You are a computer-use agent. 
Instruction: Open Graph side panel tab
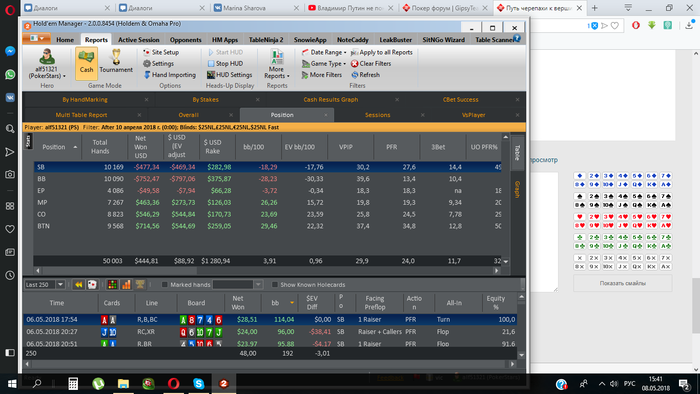[x=518, y=189]
